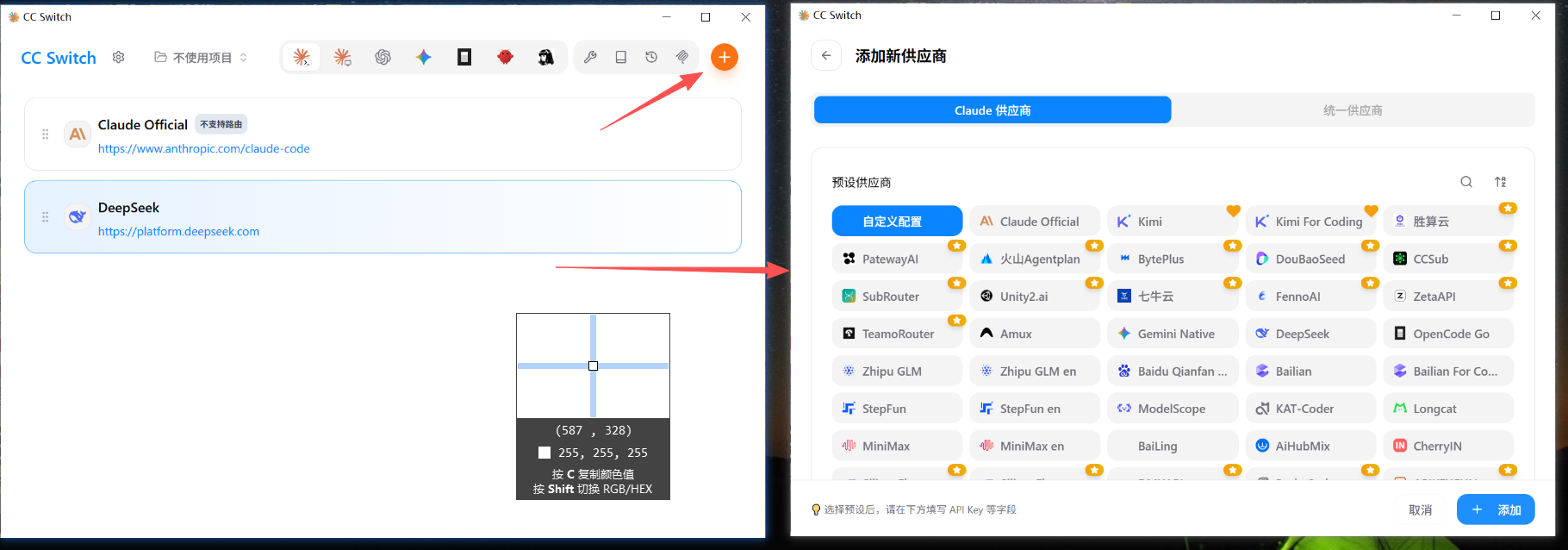The width and height of the screenshot is (1568, 550).
Task: Switch to the Gemini star app icon
Action: point(424,57)
